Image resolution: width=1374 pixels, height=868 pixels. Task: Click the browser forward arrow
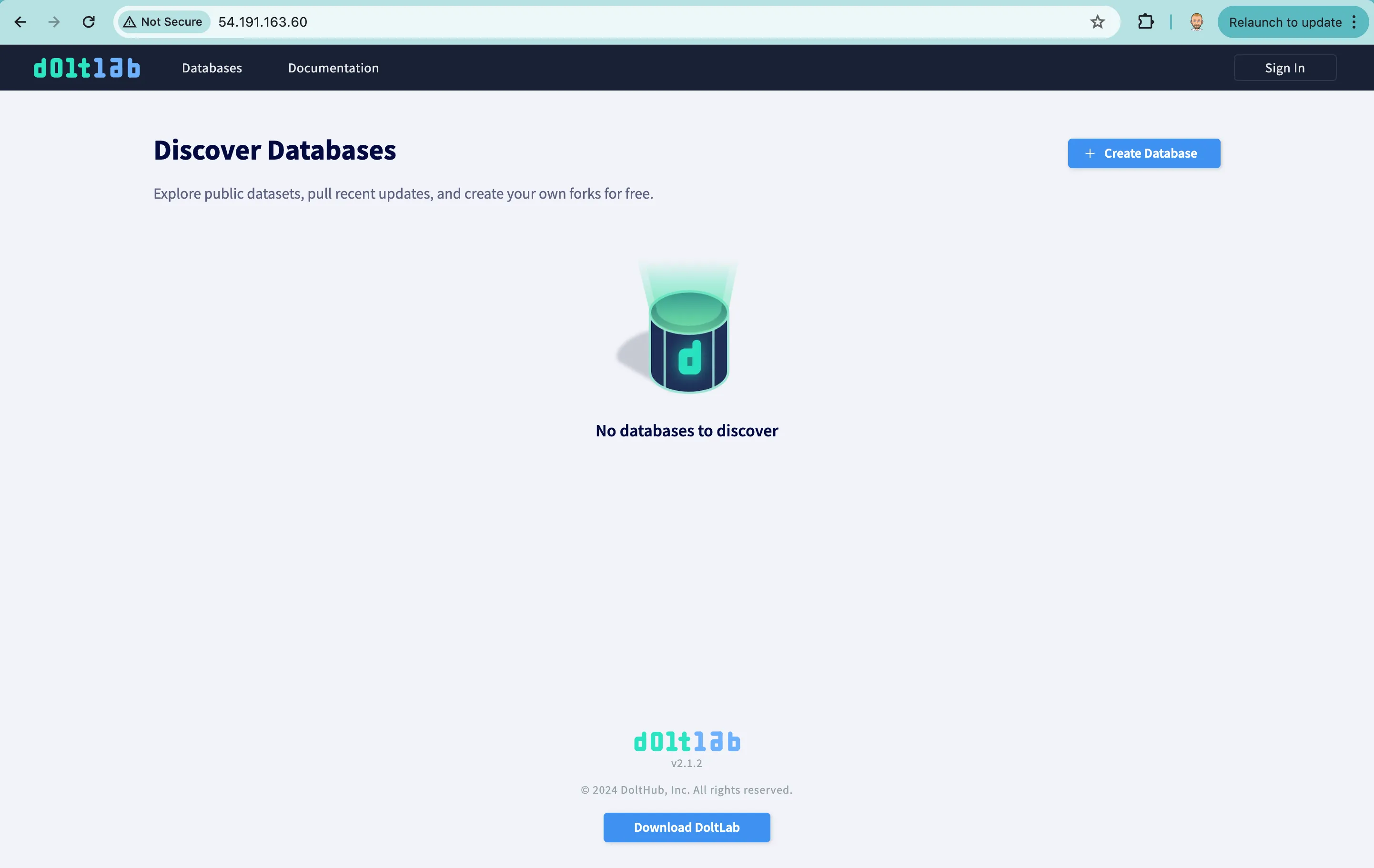click(54, 22)
